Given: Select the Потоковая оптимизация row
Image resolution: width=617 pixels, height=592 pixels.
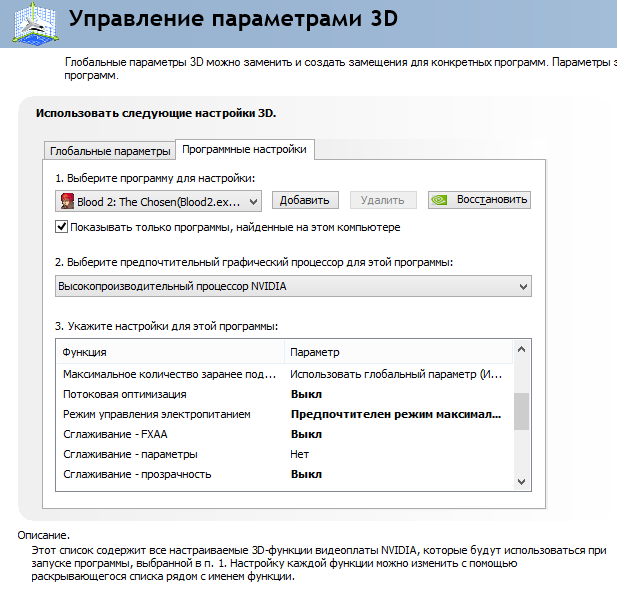Looking at the screenshot, I should [x=285, y=394].
